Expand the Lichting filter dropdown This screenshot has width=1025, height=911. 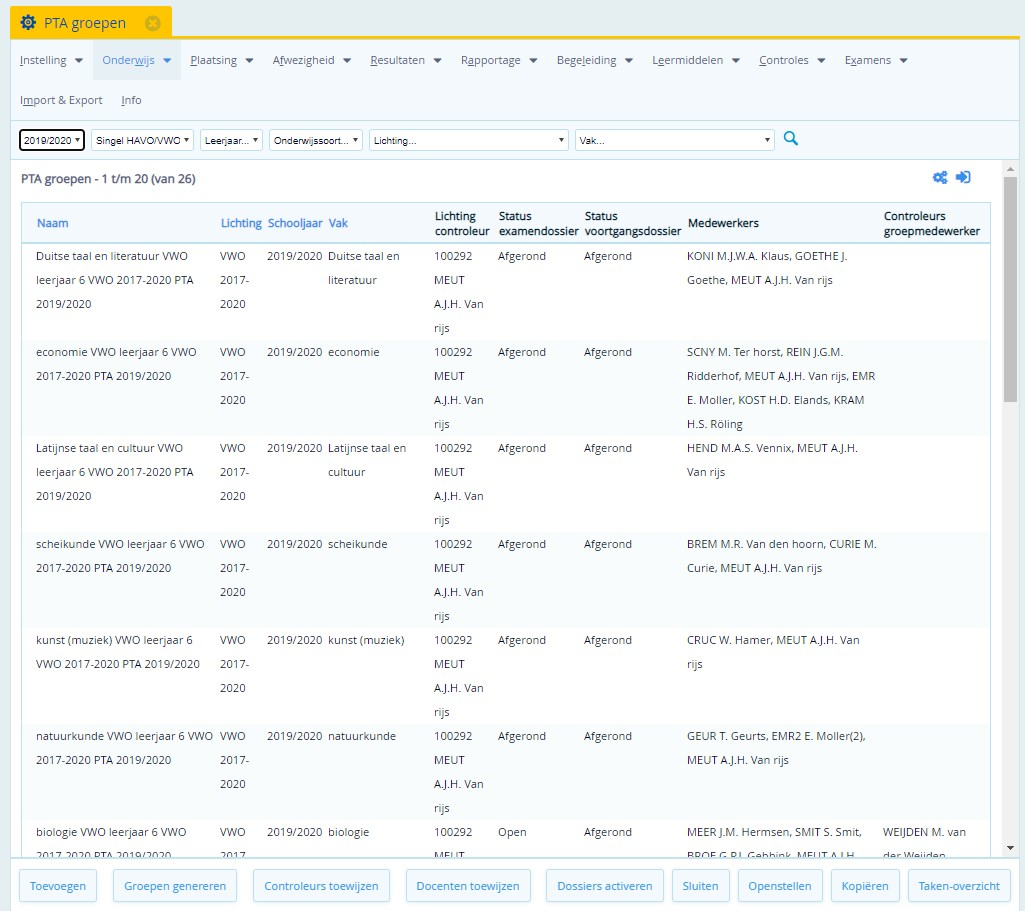pos(469,140)
